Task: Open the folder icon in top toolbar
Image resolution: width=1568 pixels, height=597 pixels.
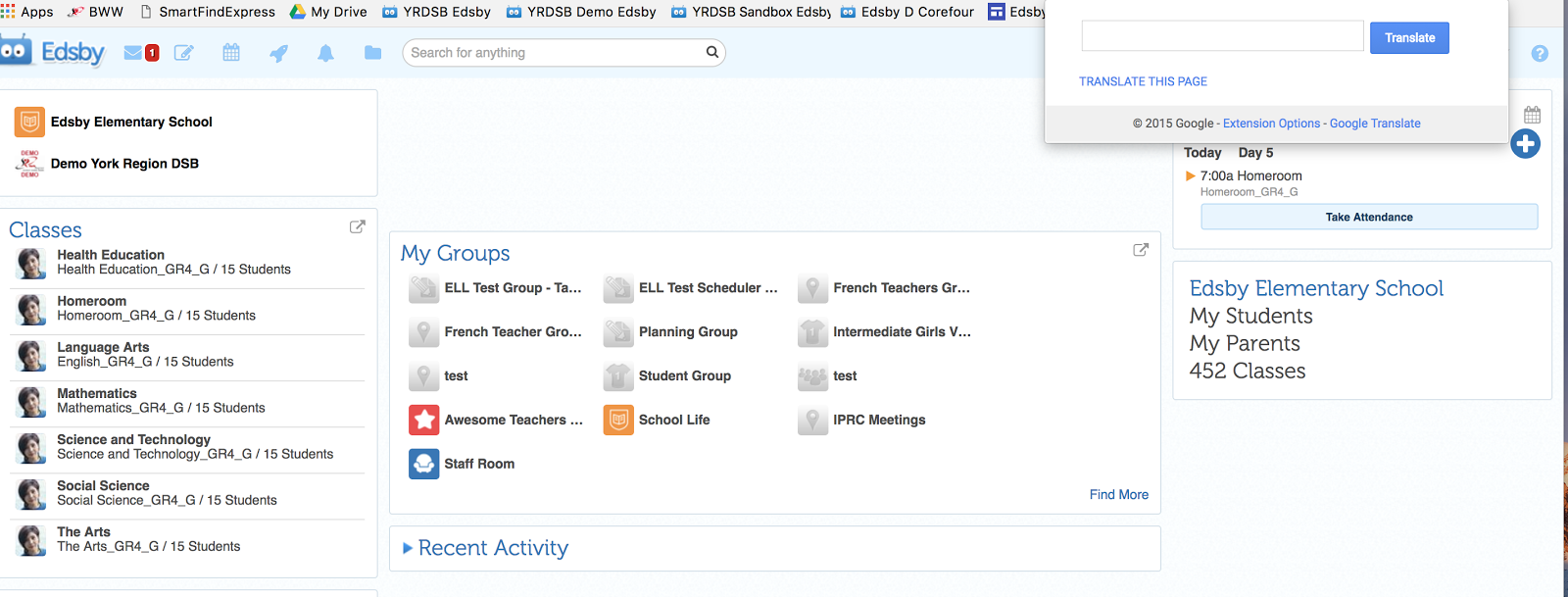Action: tap(372, 53)
